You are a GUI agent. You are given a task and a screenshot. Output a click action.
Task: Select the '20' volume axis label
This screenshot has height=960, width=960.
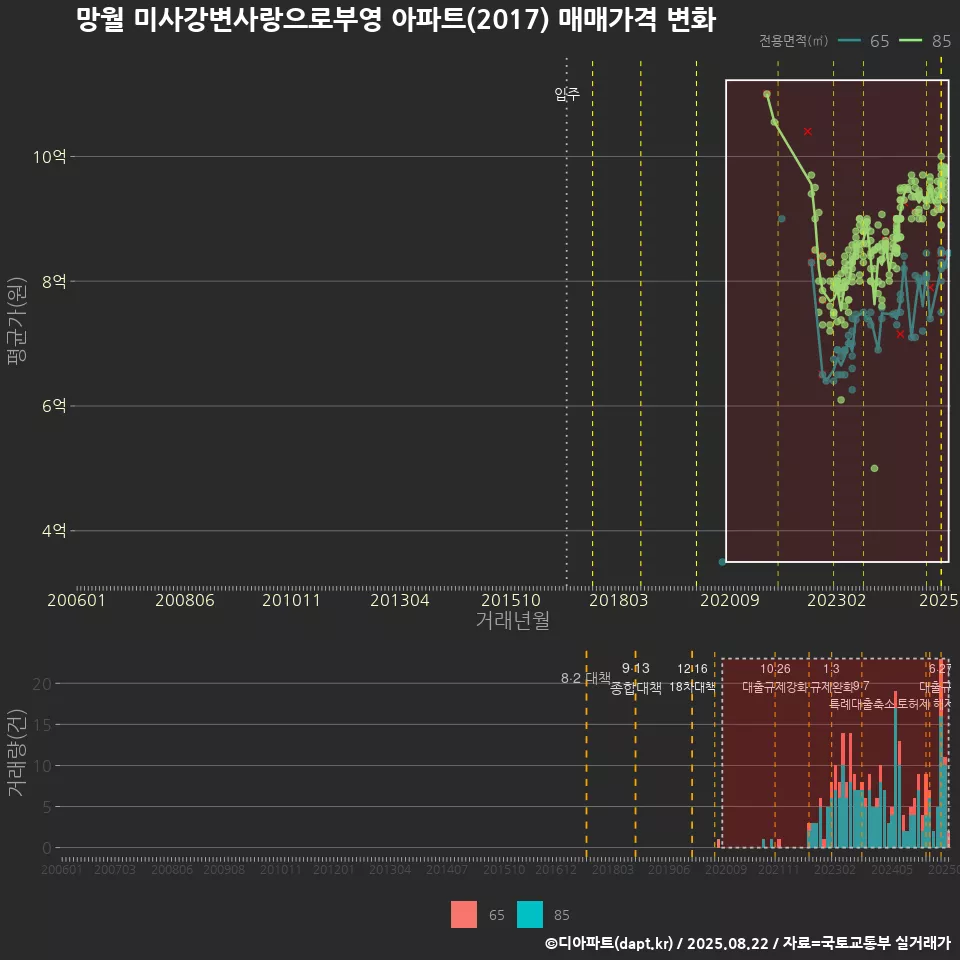click(x=42, y=684)
